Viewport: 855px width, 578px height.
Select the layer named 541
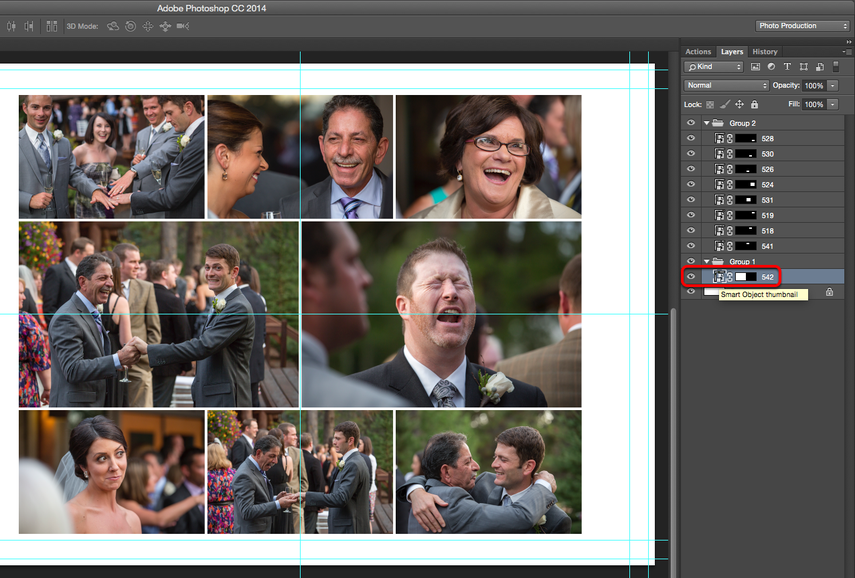click(x=768, y=246)
